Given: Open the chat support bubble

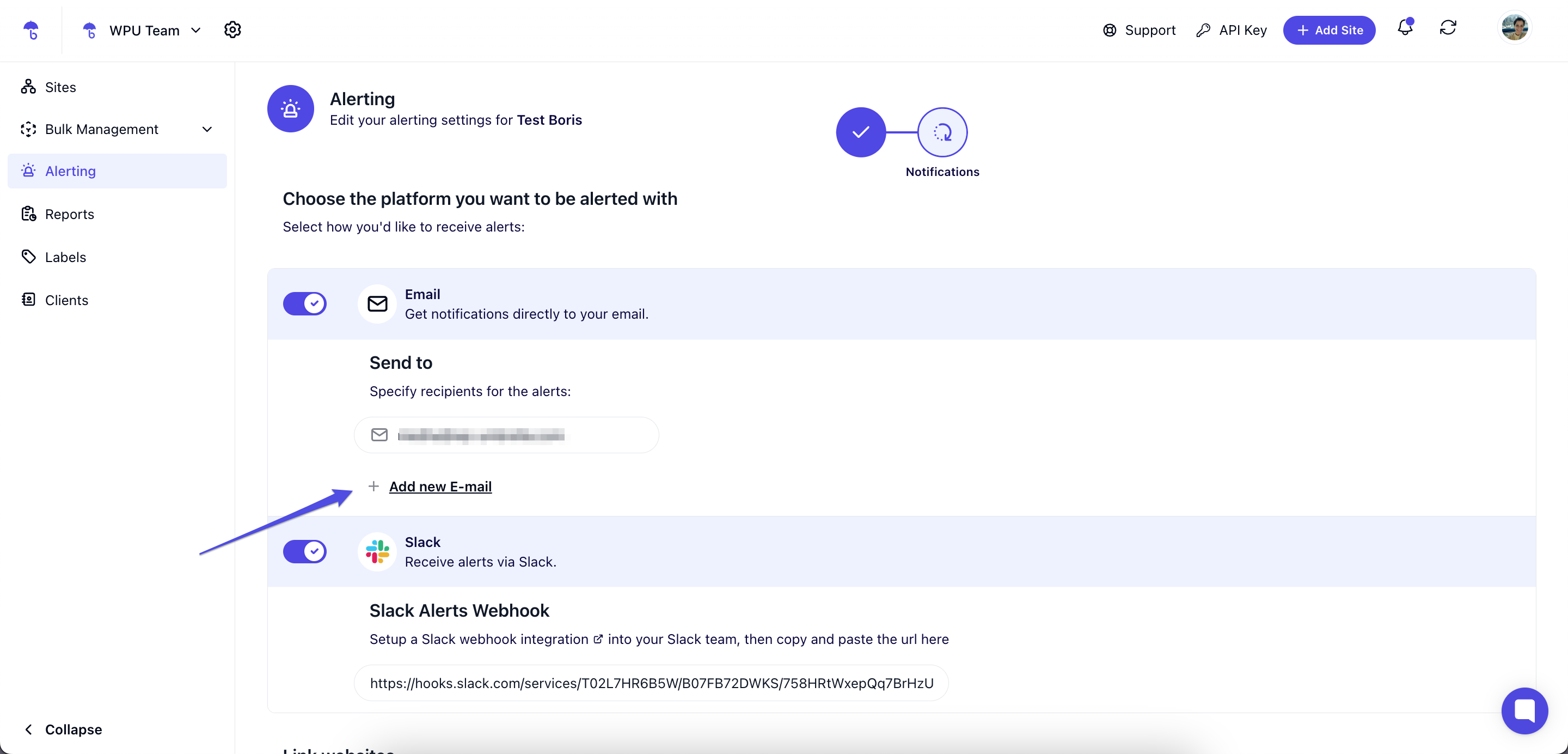Looking at the screenshot, I should [x=1524, y=710].
